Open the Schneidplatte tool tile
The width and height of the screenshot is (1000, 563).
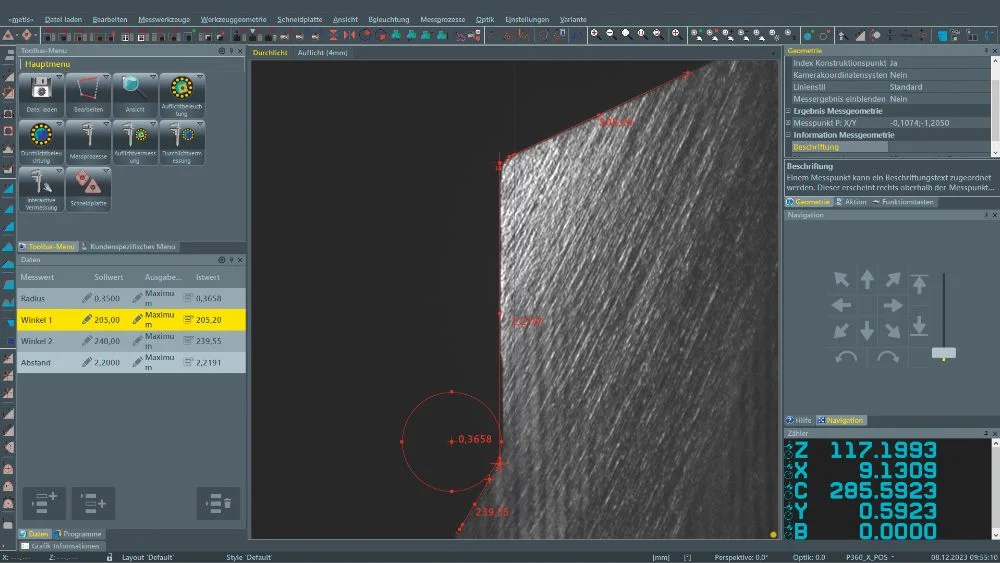(88, 183)
